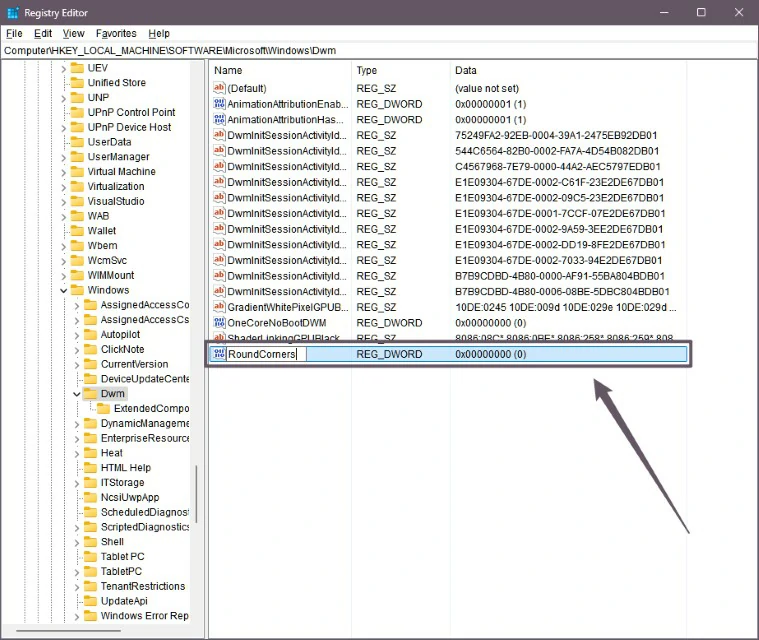This screenshot has height=640, width=759.
Task: Maximize the Registry Editor window
Action: click(x=701, y=13)
